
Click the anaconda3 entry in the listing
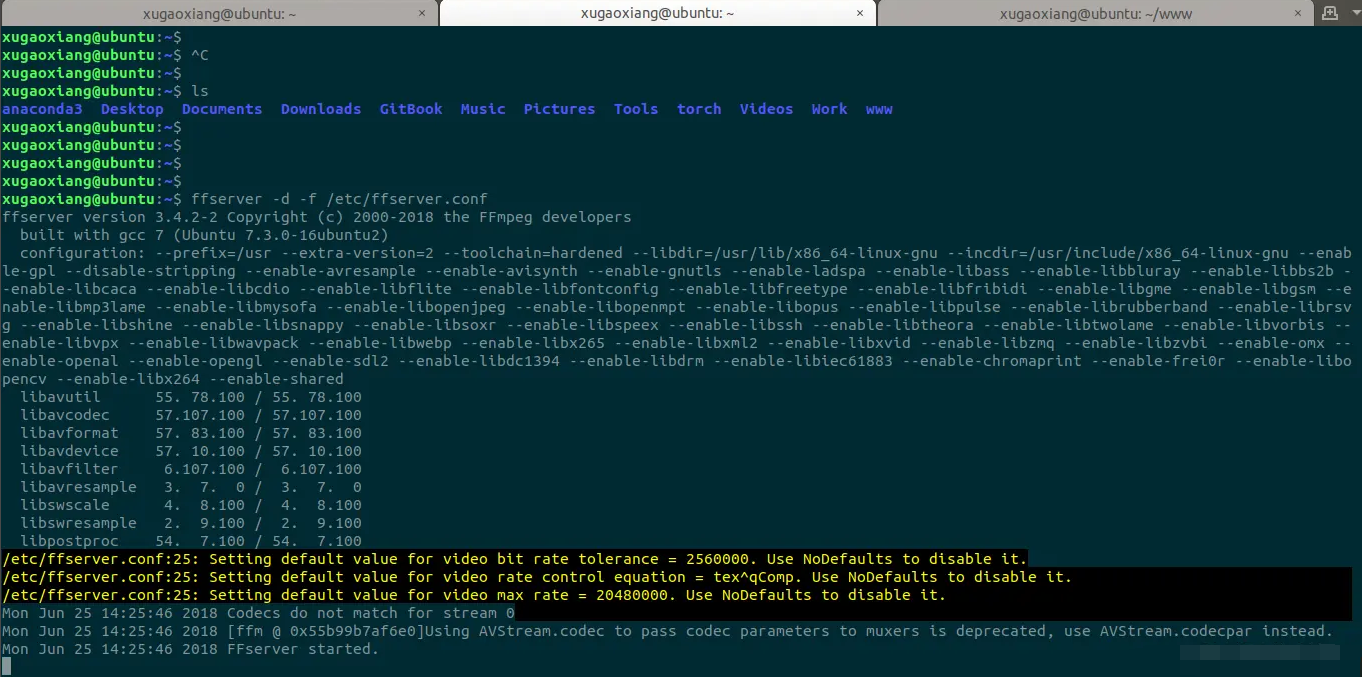41,109
